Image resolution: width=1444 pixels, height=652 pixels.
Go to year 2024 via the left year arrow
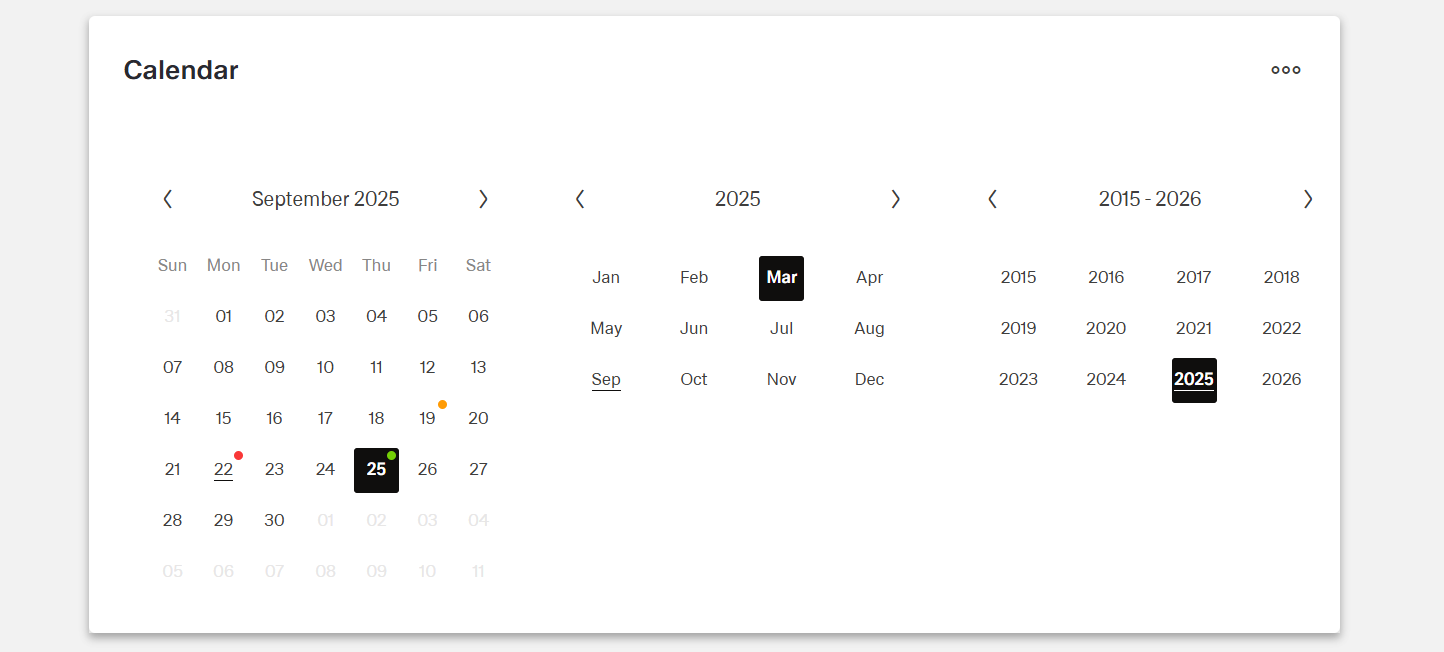click(x=580, y=199)
